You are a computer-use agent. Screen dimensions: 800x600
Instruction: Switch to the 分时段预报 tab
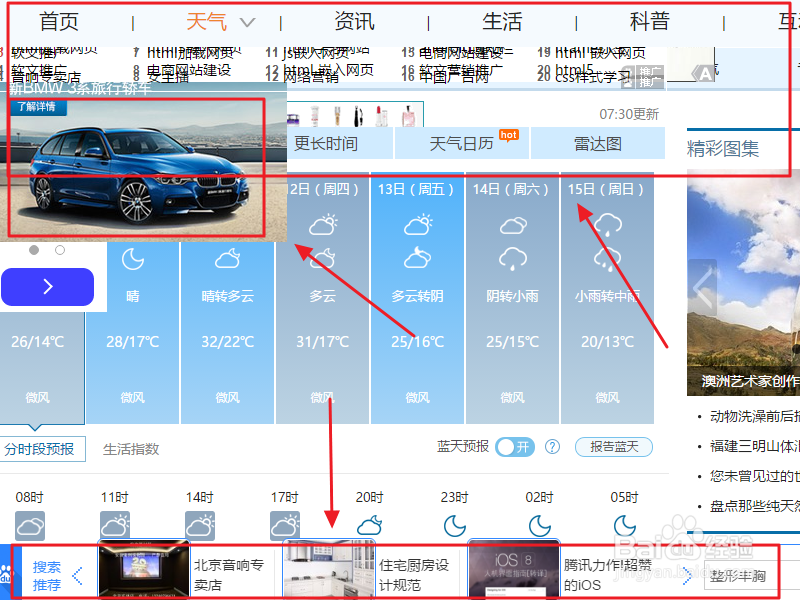point(40,449)
